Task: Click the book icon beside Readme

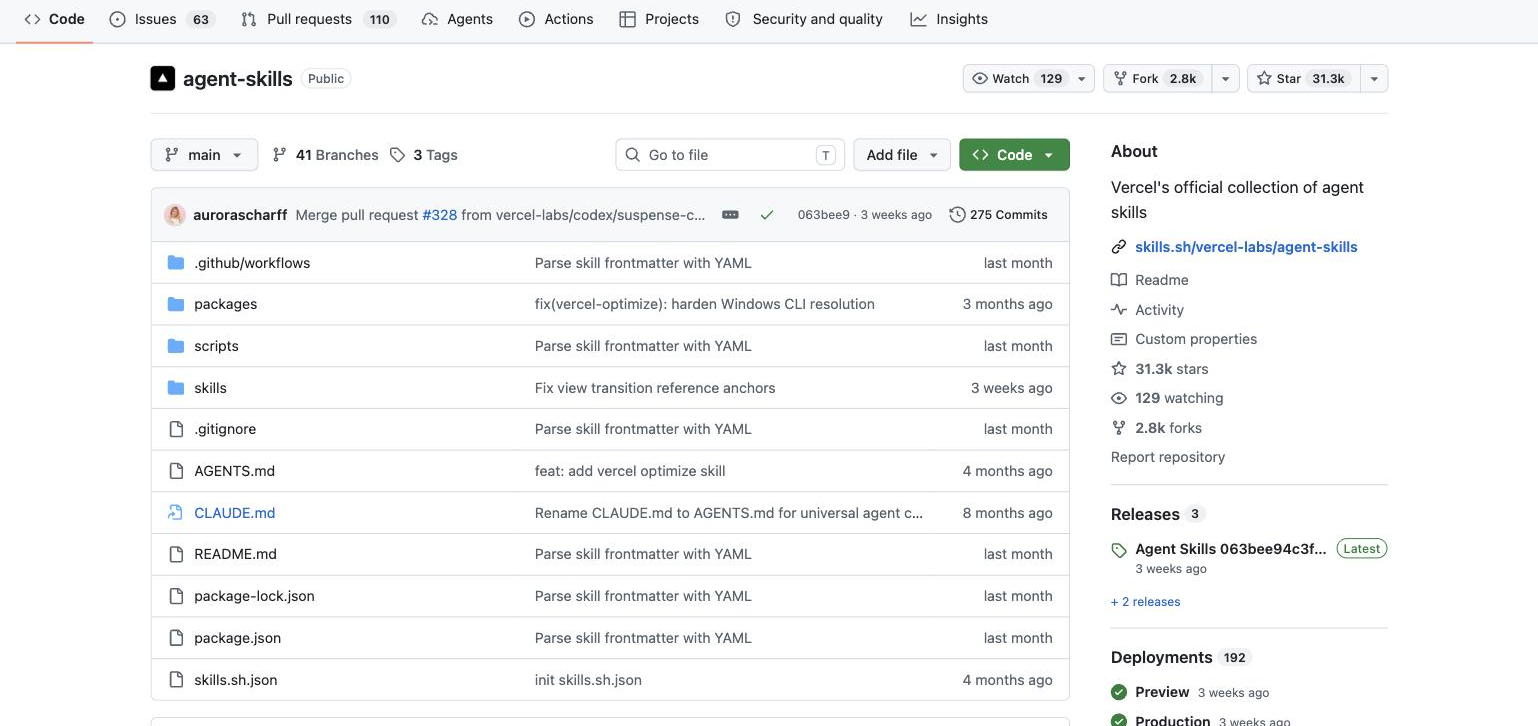Action: click(1119, 280)
